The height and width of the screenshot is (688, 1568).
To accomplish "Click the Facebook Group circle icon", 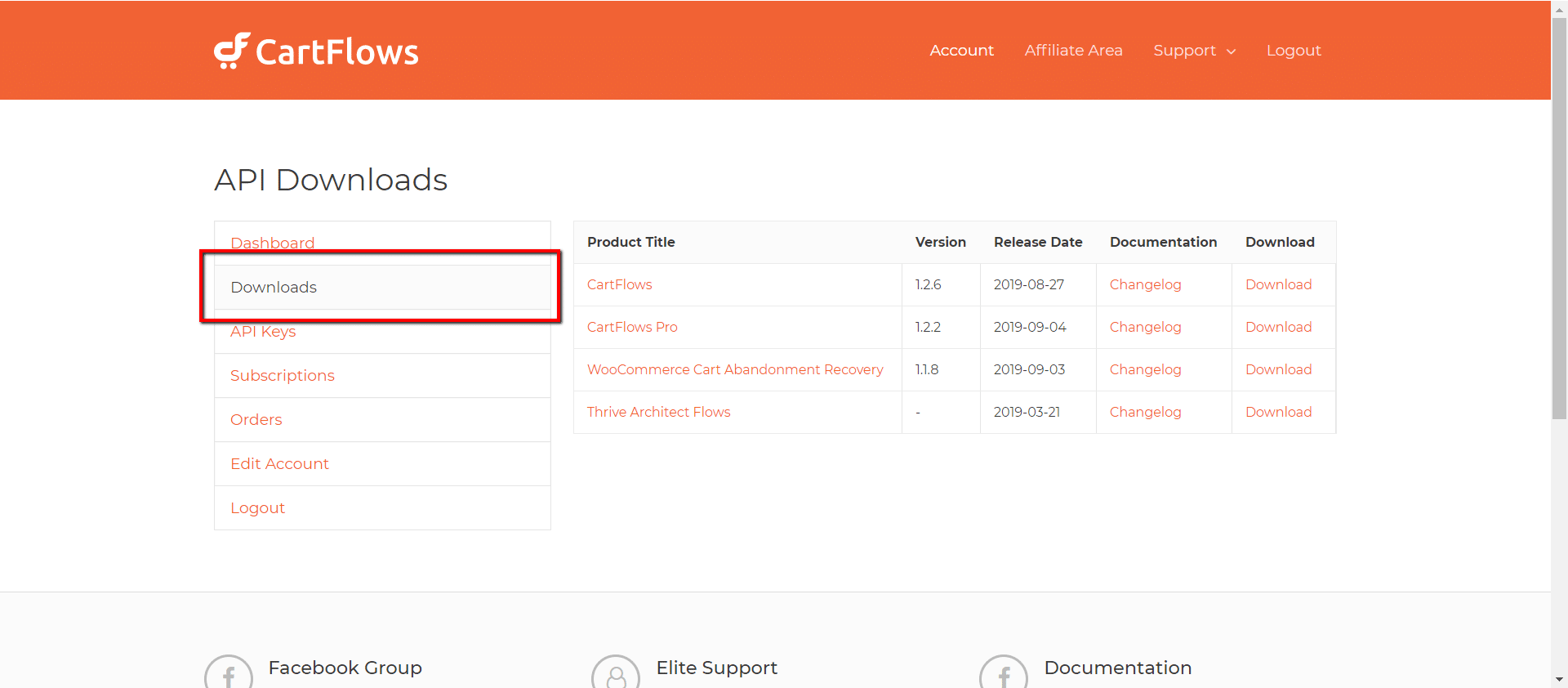I will (x=229, y=674).
